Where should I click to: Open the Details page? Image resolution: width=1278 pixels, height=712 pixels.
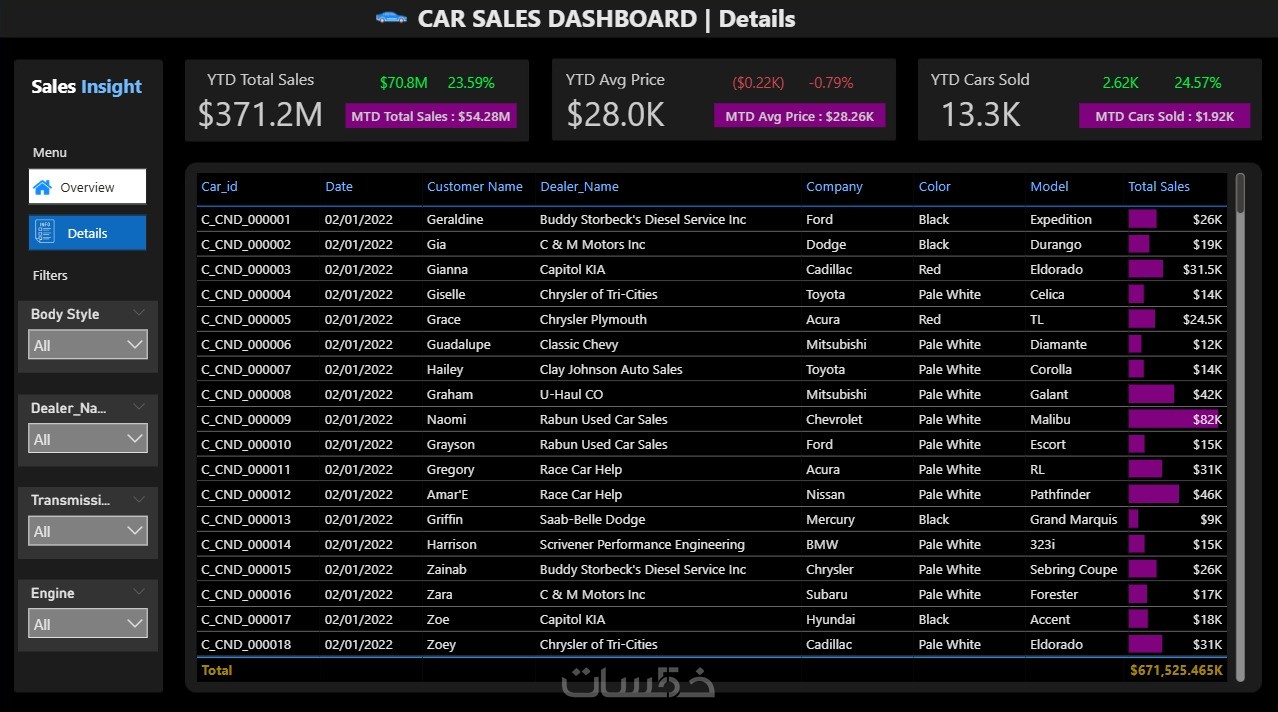click(87, 233)
